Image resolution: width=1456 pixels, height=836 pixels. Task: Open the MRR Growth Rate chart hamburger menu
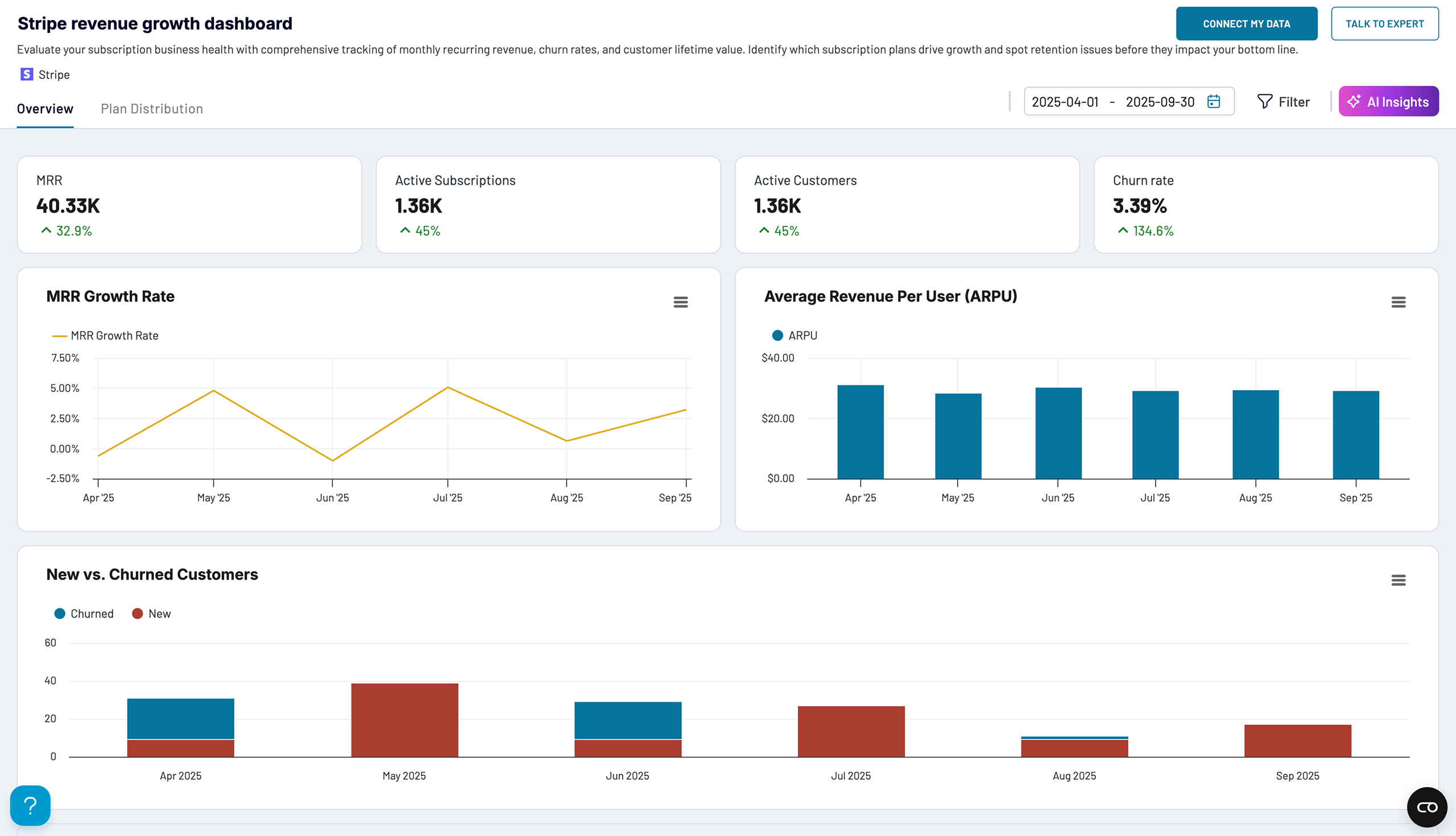pyautogui.click(x=680, y=302)
